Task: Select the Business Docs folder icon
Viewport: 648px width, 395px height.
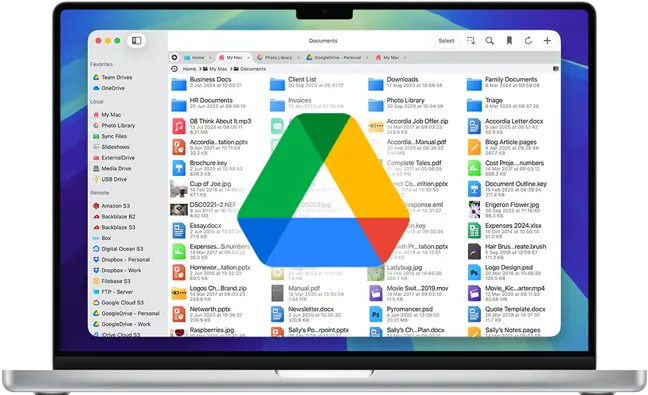Action: pos(179,84)
